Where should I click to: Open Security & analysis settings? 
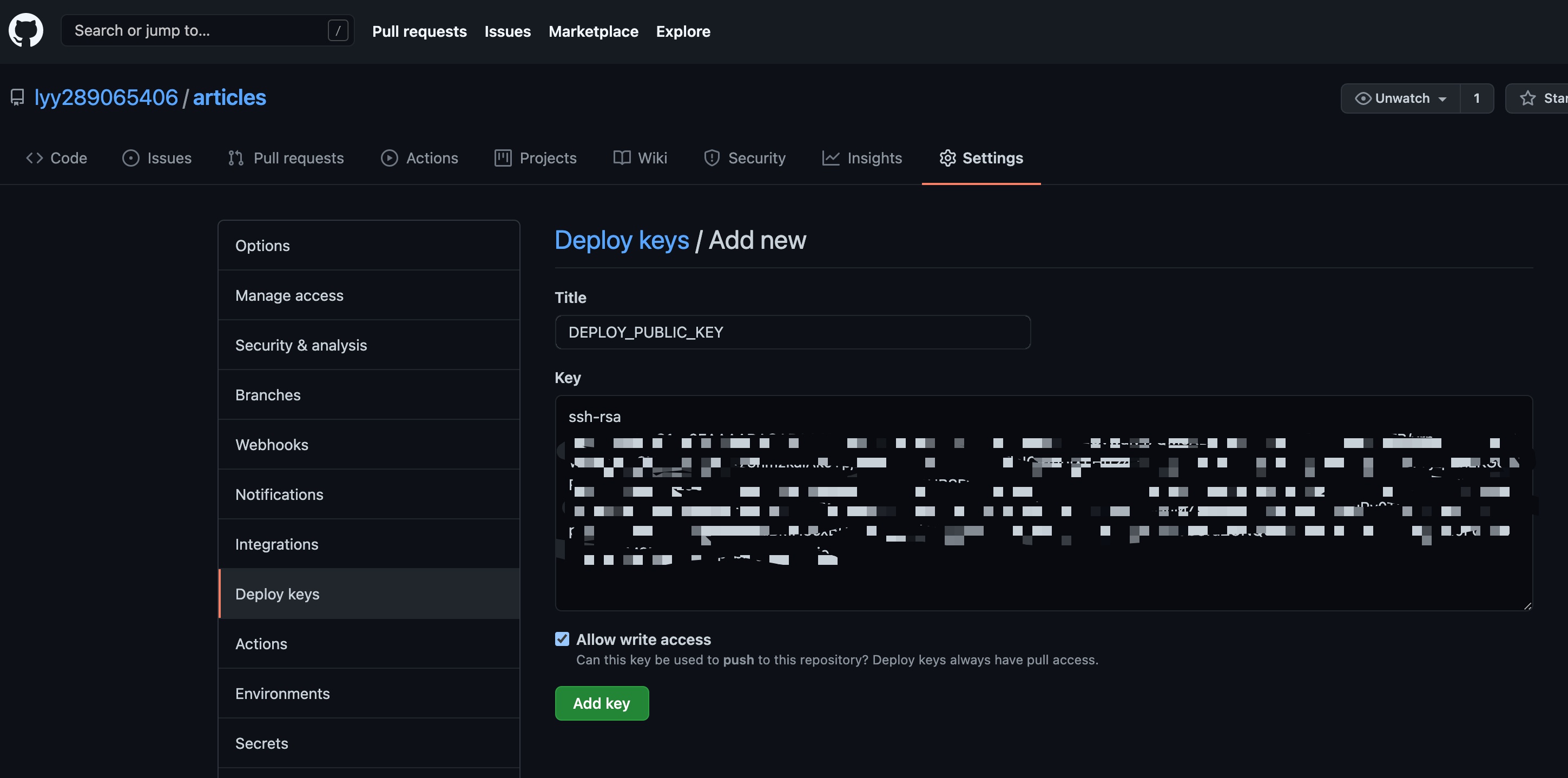[369, 345]
